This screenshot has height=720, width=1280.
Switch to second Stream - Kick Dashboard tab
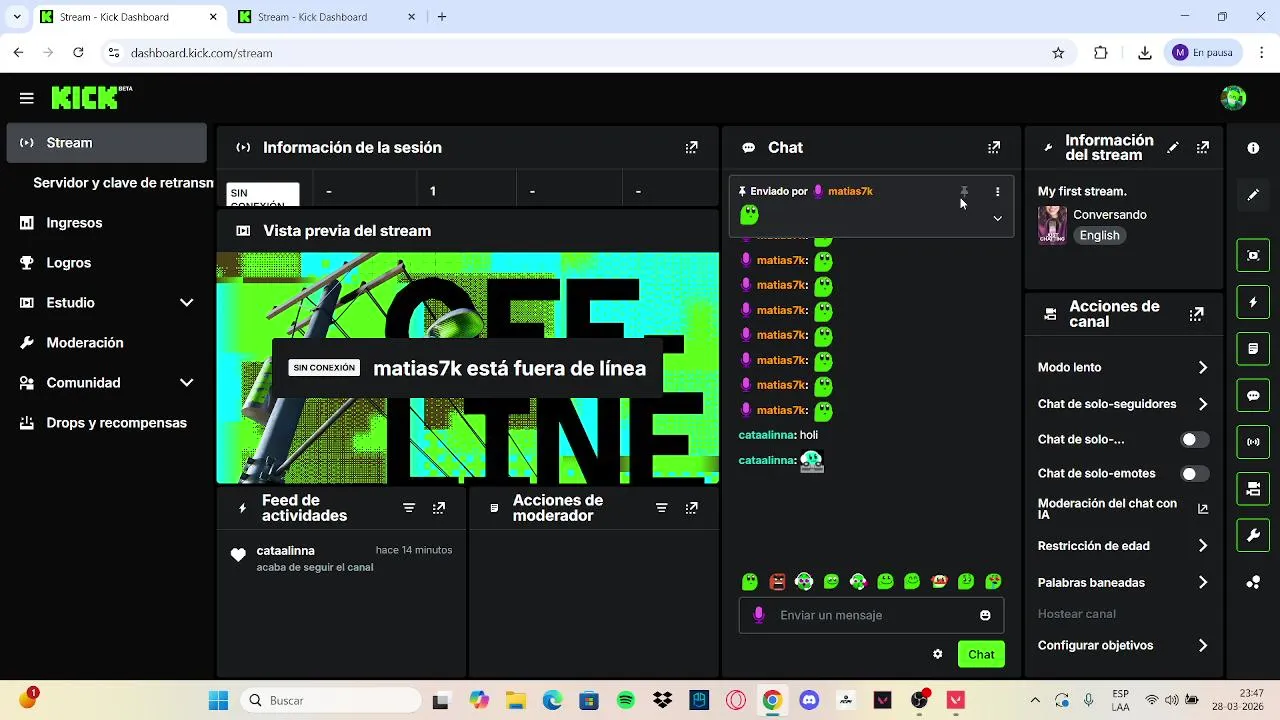[325, 17]
